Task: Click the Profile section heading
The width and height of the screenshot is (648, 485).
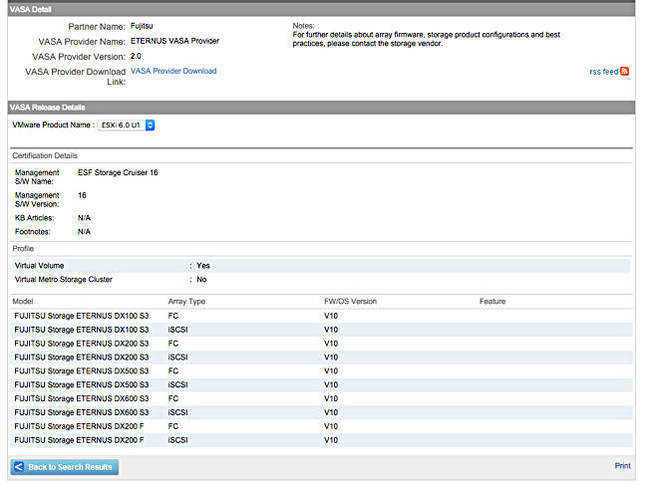Action: pos(23,249)
